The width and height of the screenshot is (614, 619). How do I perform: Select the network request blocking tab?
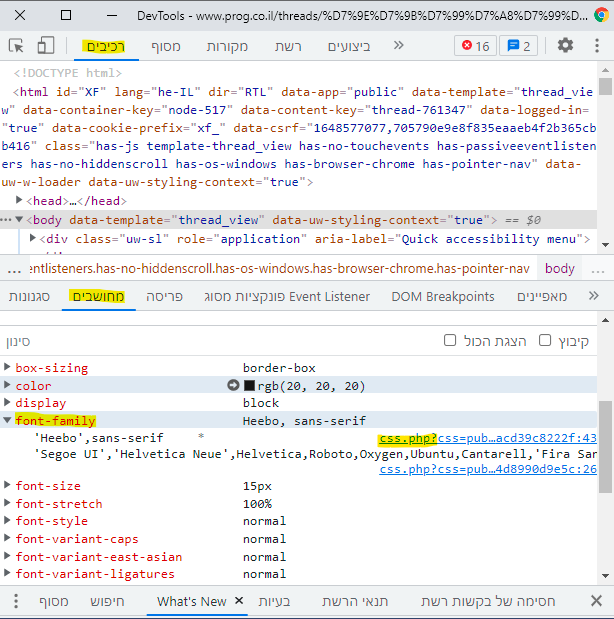[488, 601]
